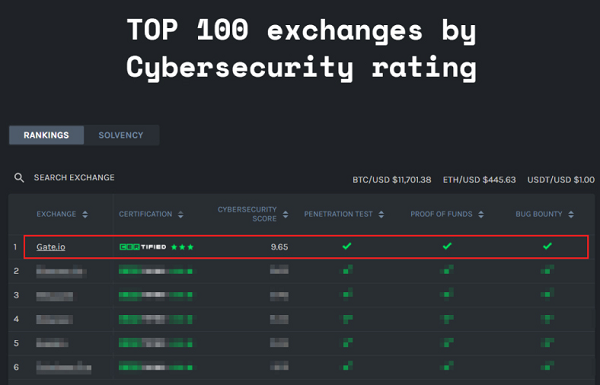
Task: Click the Cybersecurity Score header label
Action: 247,214
